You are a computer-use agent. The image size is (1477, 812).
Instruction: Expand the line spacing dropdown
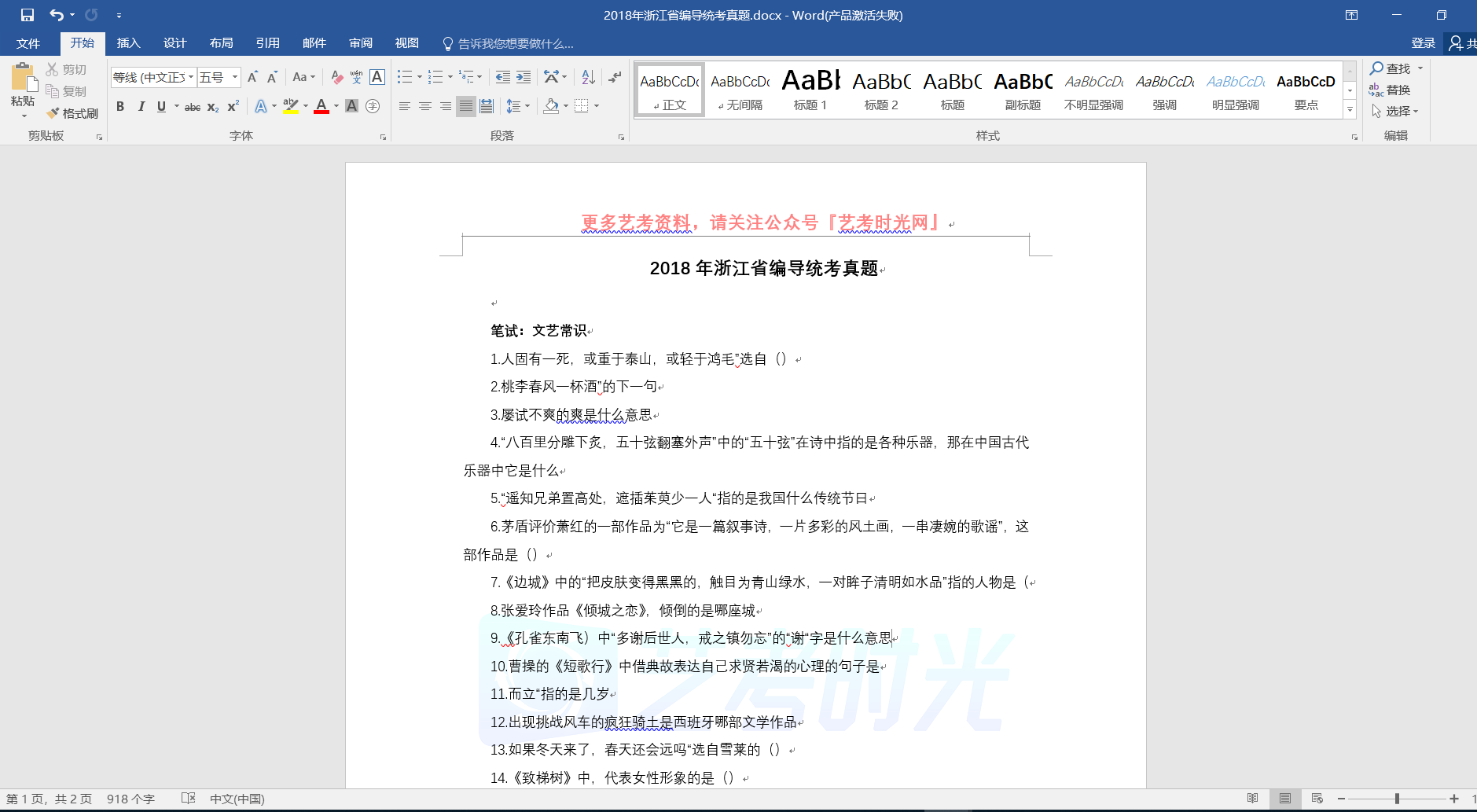coord(527,106)
